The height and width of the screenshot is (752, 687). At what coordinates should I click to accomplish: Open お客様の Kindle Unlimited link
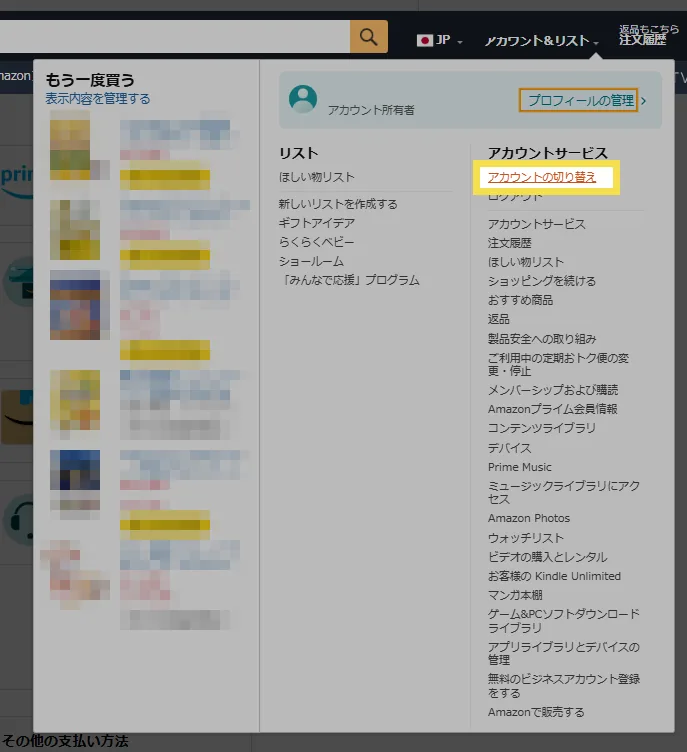[x=554, y=576]
